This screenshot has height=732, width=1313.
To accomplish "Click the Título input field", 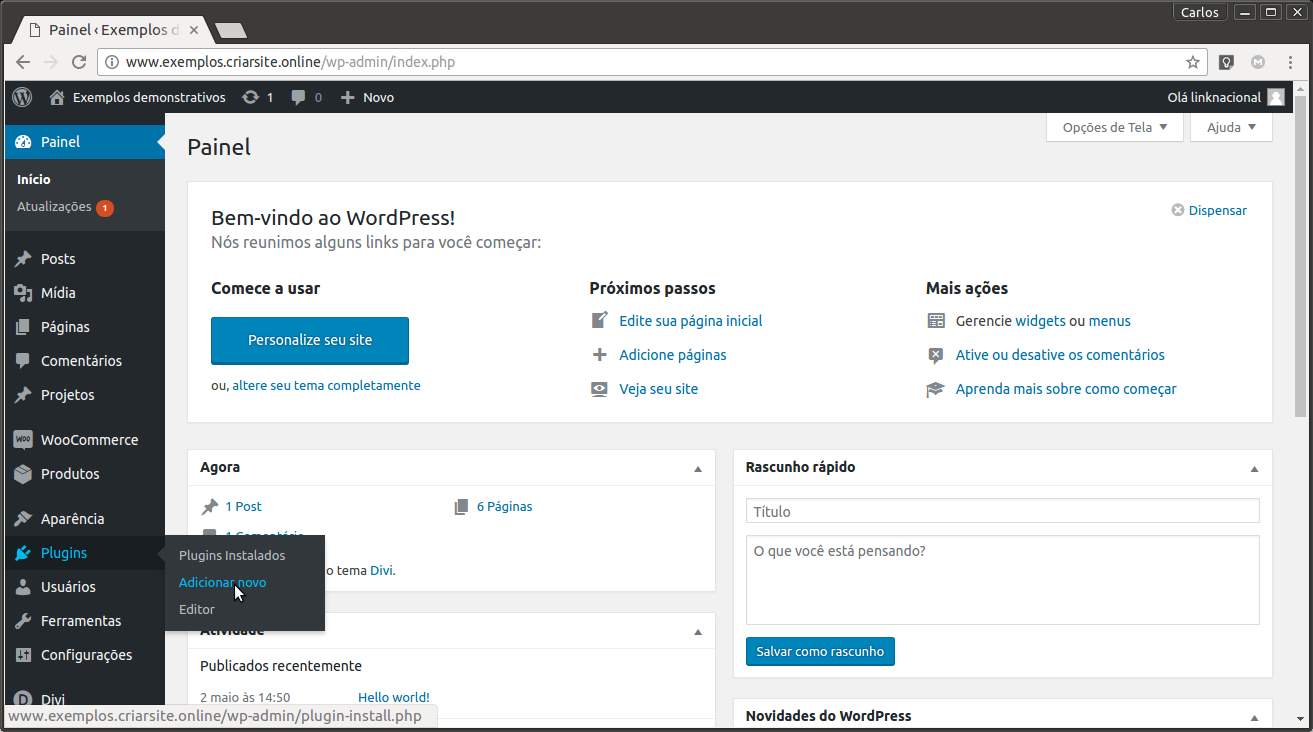I will pyautogui.click(x=1002, y=511).
